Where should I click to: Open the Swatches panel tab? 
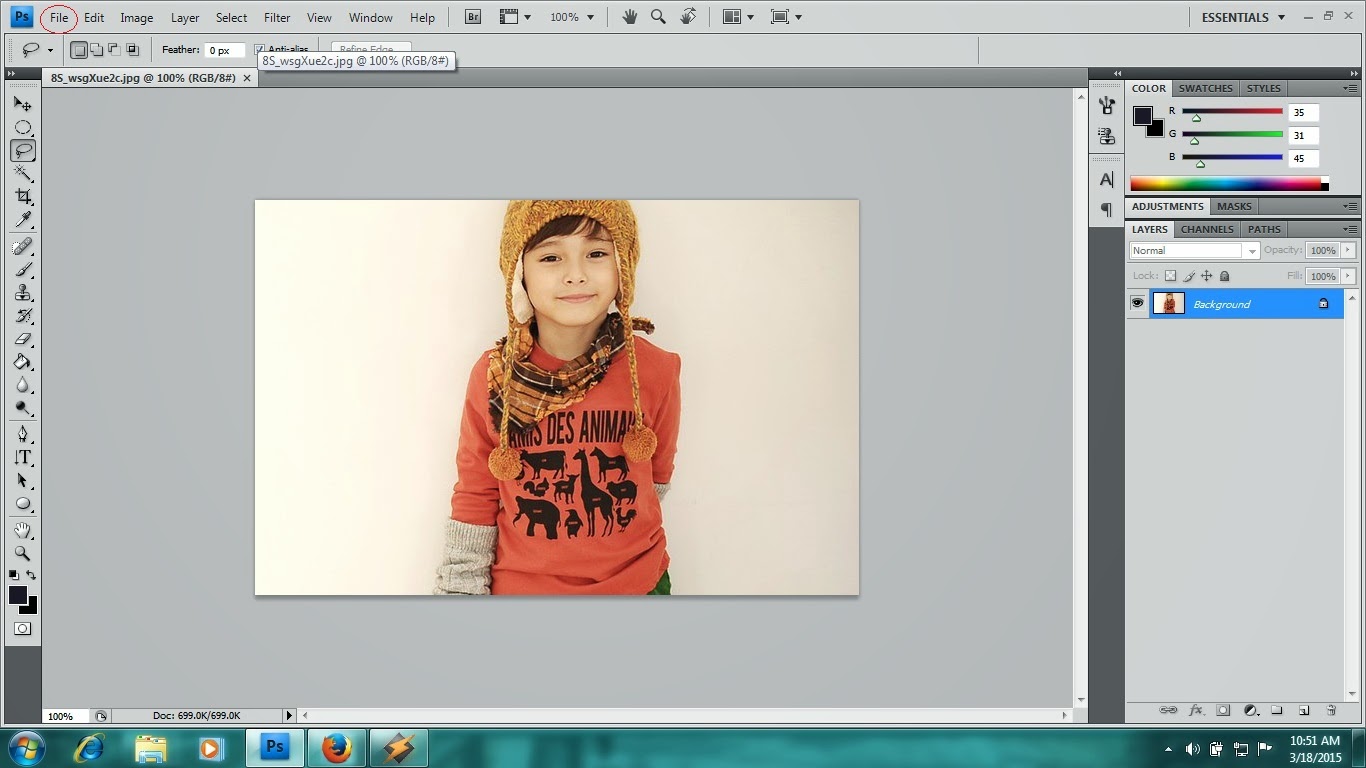(x=1205, y=88)
